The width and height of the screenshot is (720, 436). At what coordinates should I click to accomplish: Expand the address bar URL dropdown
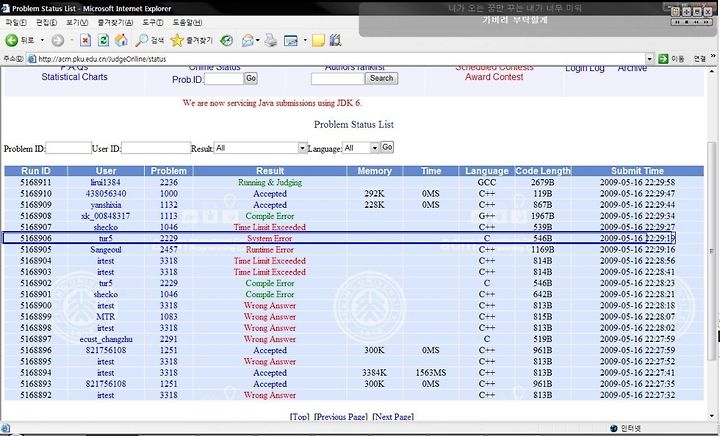(649, 59)
